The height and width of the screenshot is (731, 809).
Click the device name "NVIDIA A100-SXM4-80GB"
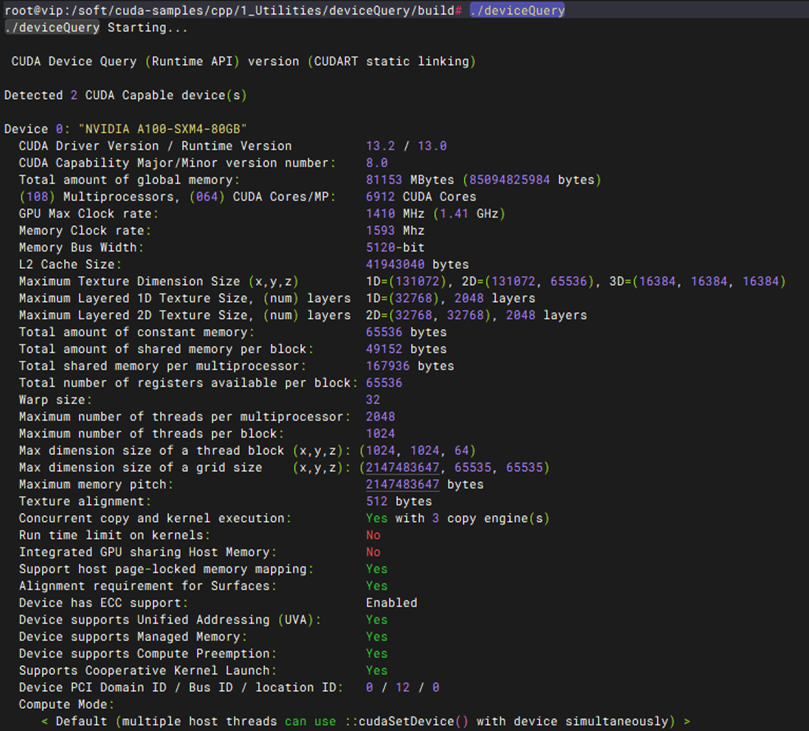(x=163, y=129)
